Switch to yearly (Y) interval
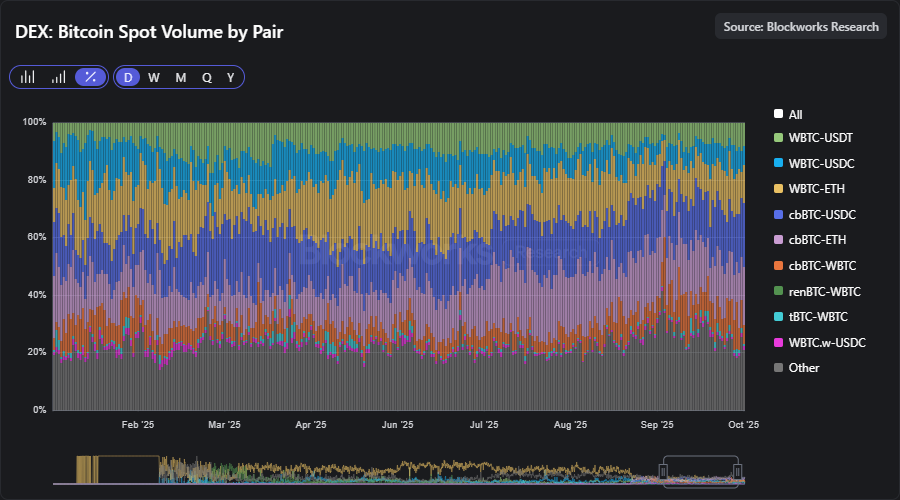Screen dimensions: 900x500 point(231,77)
